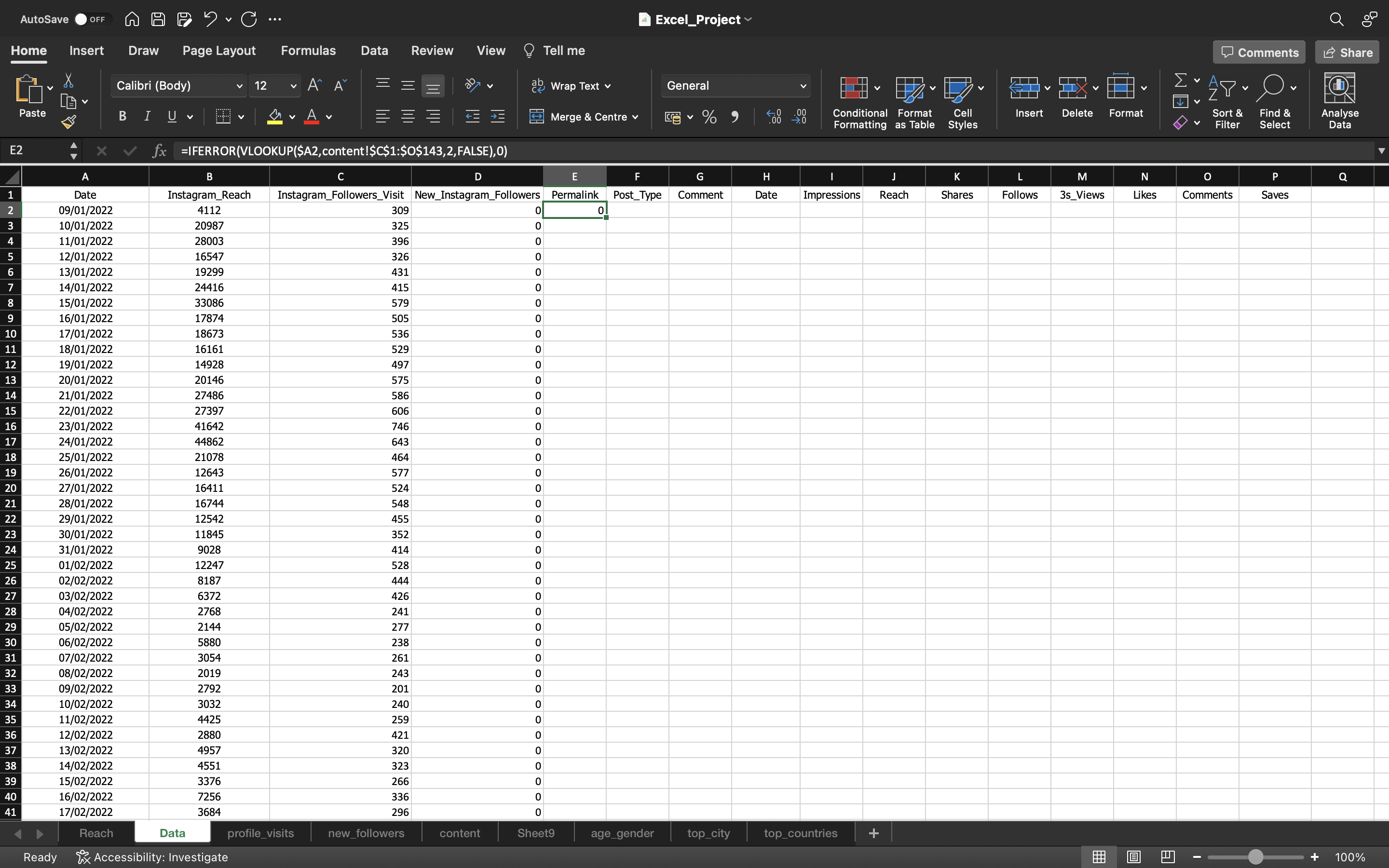Switch to the content tab
This screenshot has width=1389, height=868.
(459, 832)
